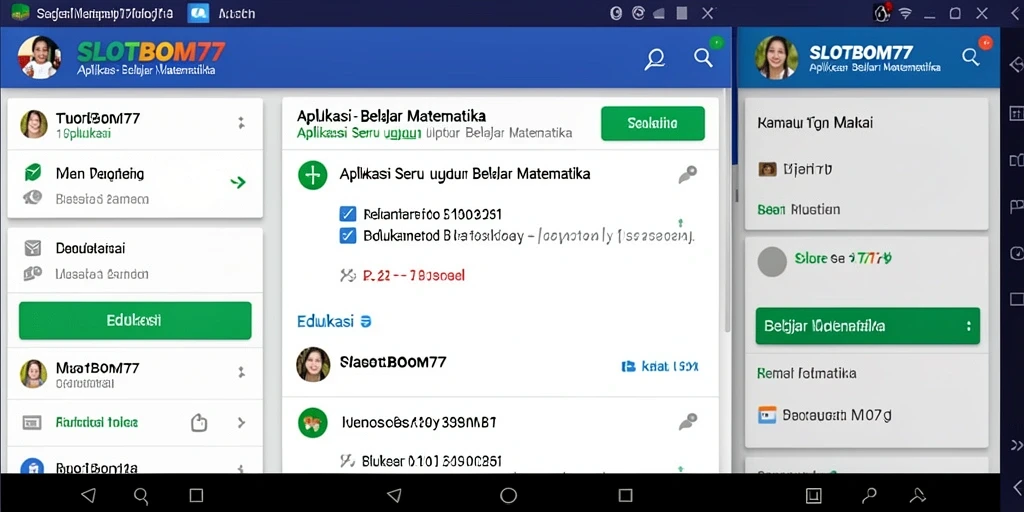
Task: Click the gray circle avatar beside Slore
Action: 772,262
